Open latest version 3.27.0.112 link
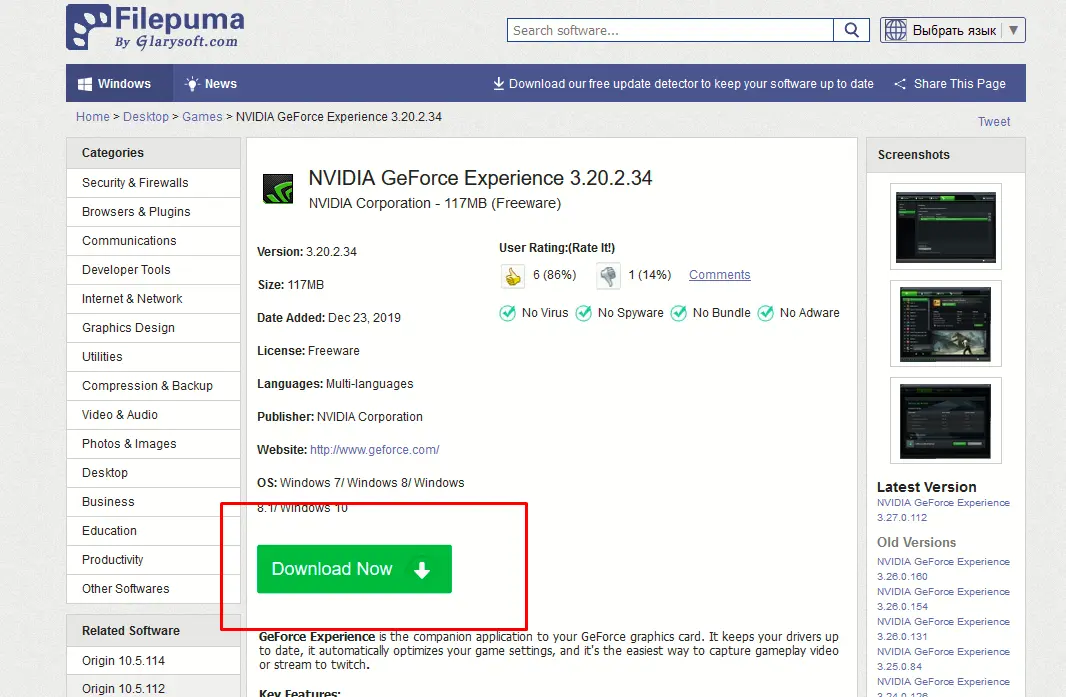Viewport: 1066px width, 697px height. click(x=943, y=510)
